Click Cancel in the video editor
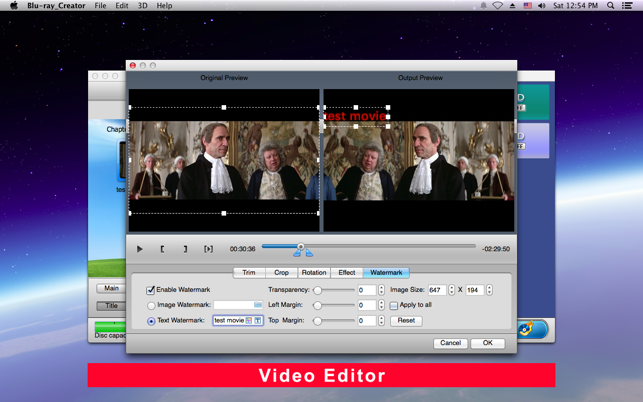 click(x=450, y=343)
